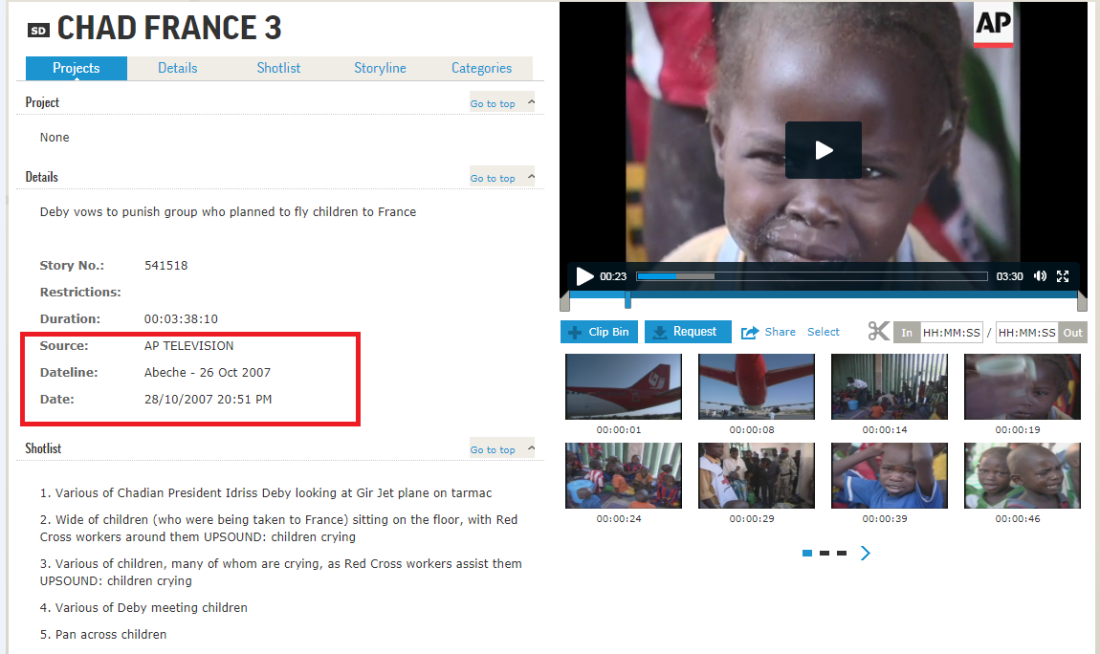
Task: Switch to the Storyline tab
Action: coord(380,68)
